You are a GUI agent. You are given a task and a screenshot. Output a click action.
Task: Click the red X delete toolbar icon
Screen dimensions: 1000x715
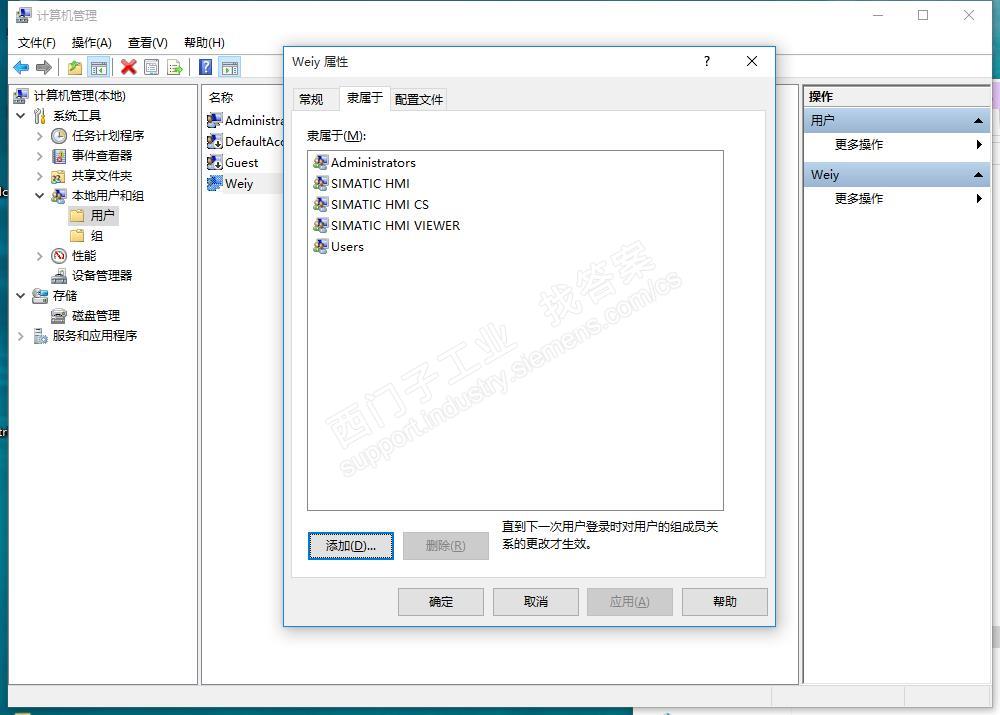click(x=129, y=67)
